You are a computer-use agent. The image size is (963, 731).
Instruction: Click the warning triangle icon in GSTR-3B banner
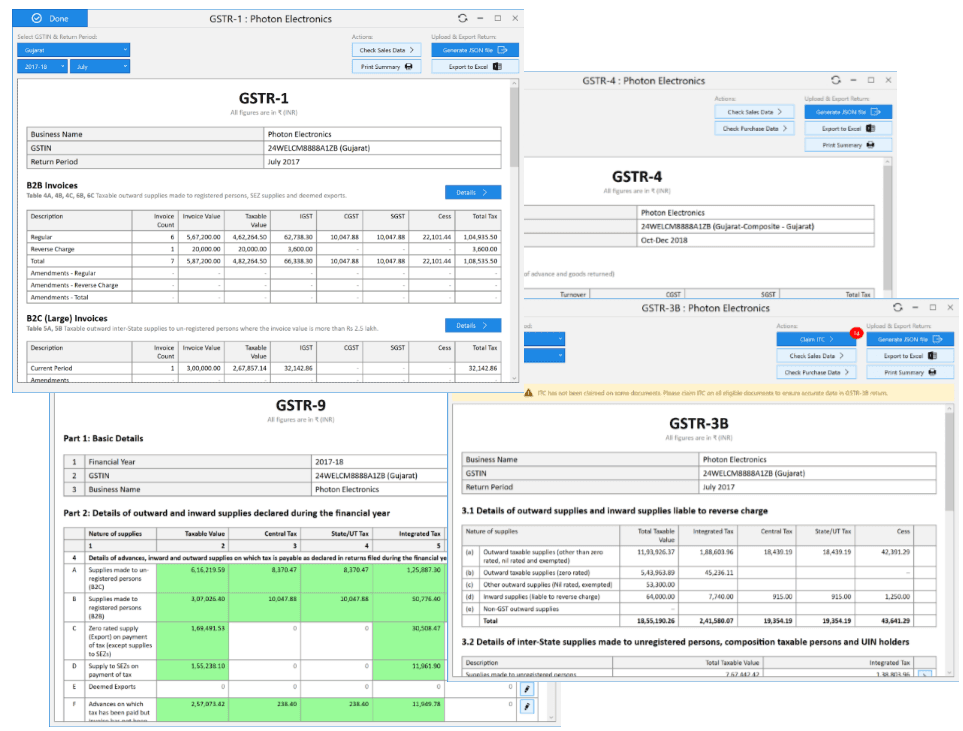528,393
